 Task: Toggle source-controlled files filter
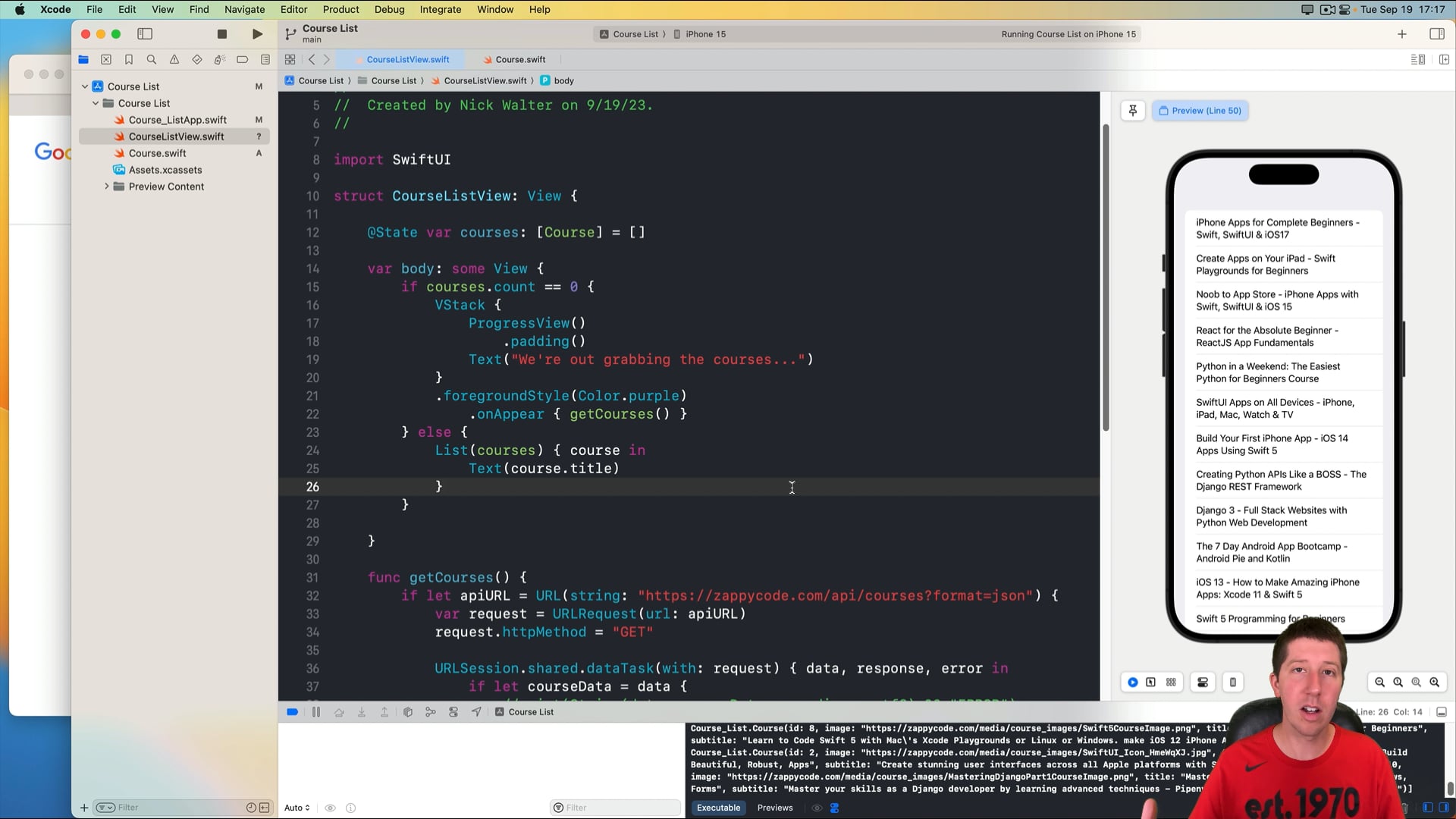point(265,808)
